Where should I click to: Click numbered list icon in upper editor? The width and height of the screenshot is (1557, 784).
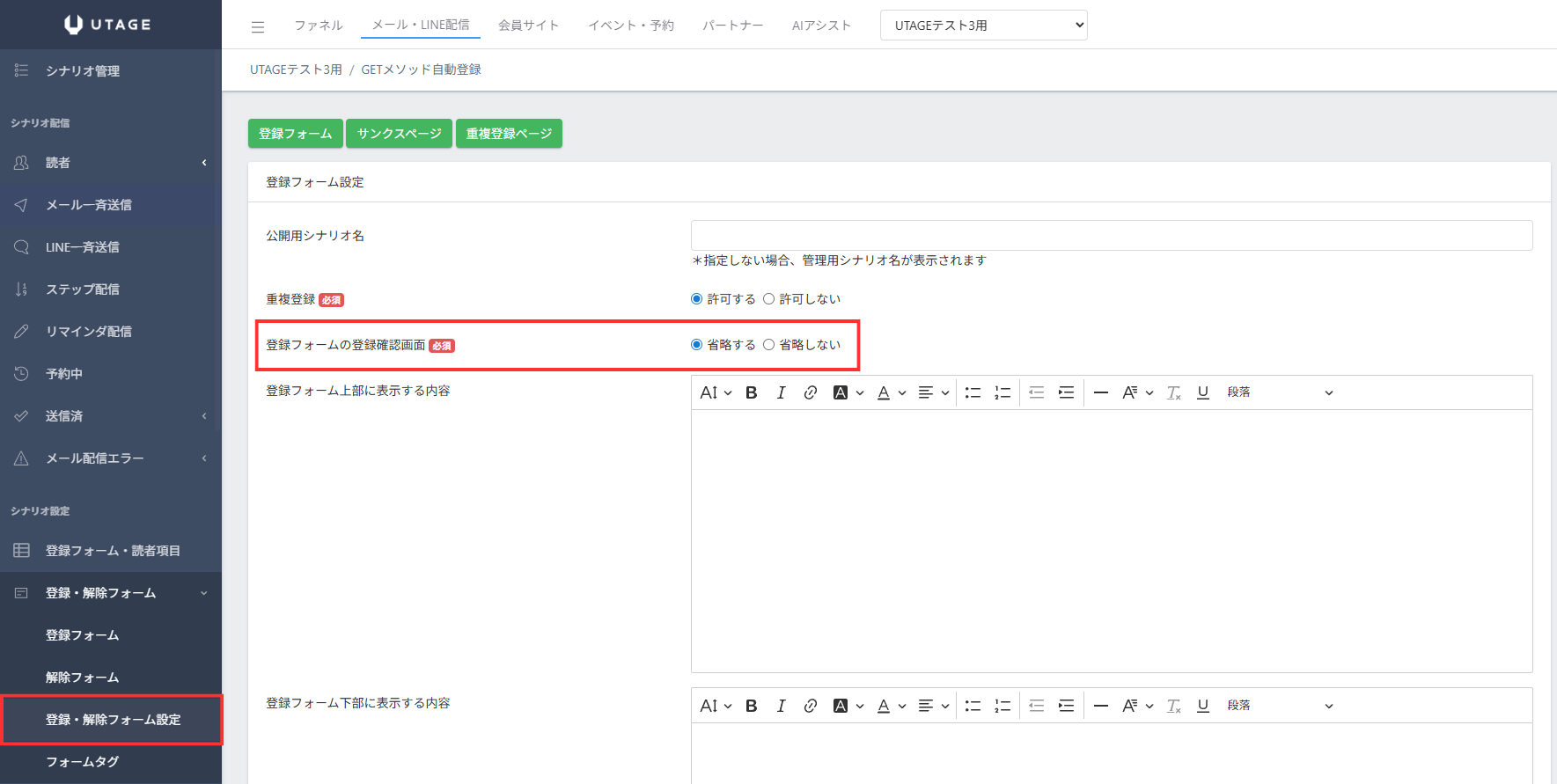[1003, 392]
